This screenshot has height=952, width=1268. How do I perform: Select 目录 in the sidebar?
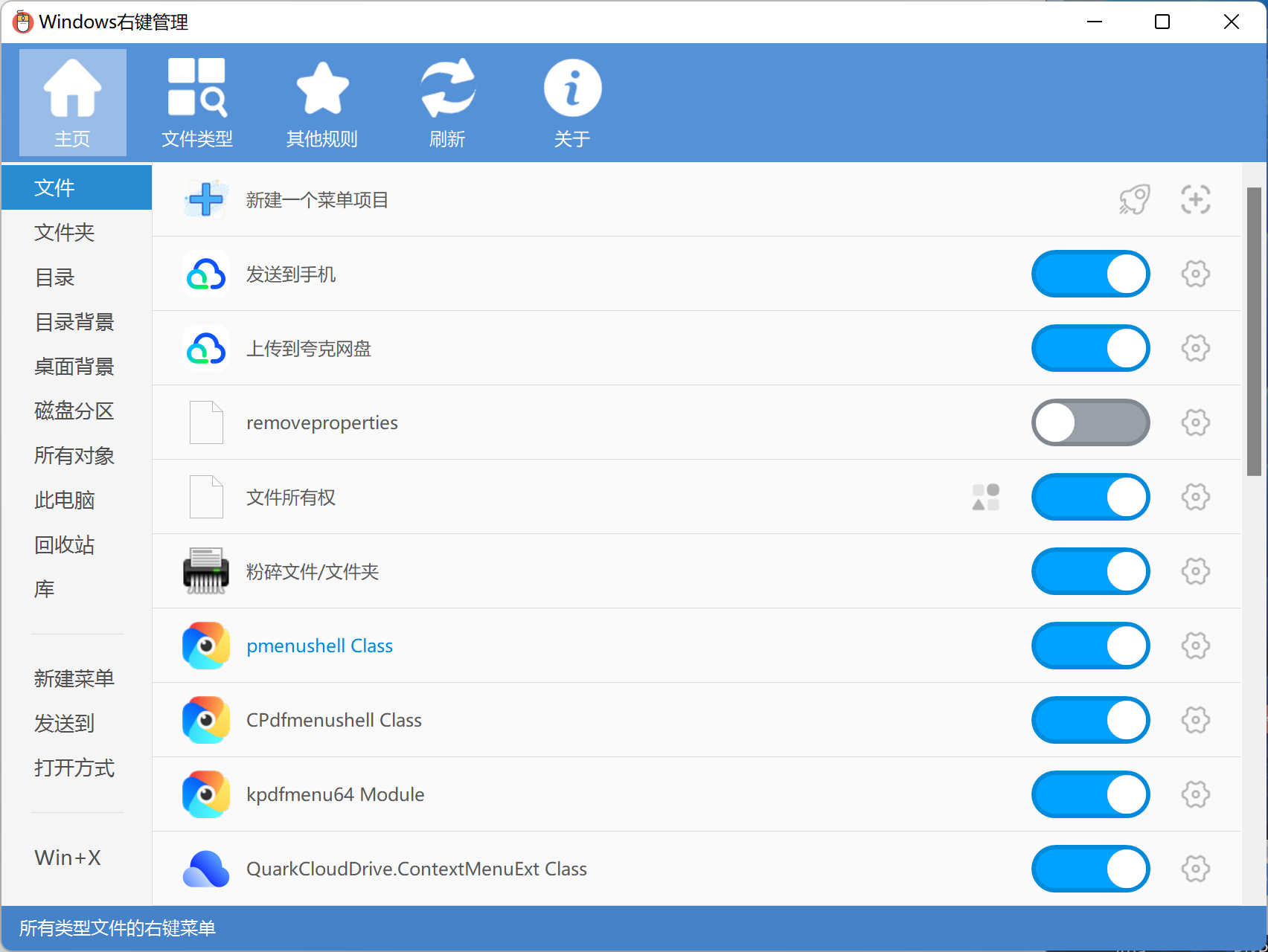(77, 277)
